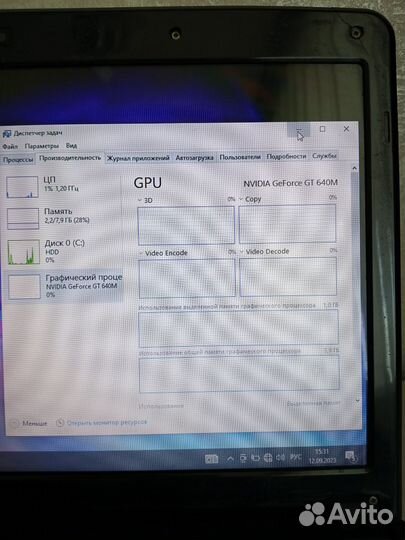This screenshot has height=540, width=405.
Task: Select the Производительность tab
Action: coord(70,158)
